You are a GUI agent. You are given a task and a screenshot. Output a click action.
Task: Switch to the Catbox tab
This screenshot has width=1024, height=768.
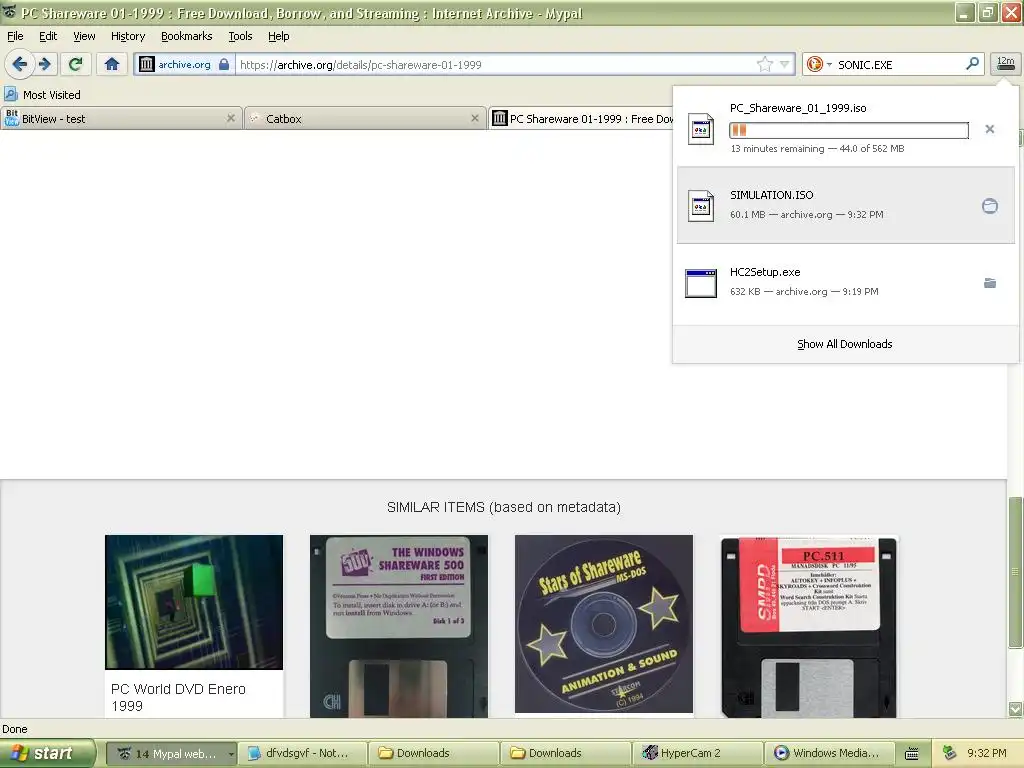tap(364, 118)
